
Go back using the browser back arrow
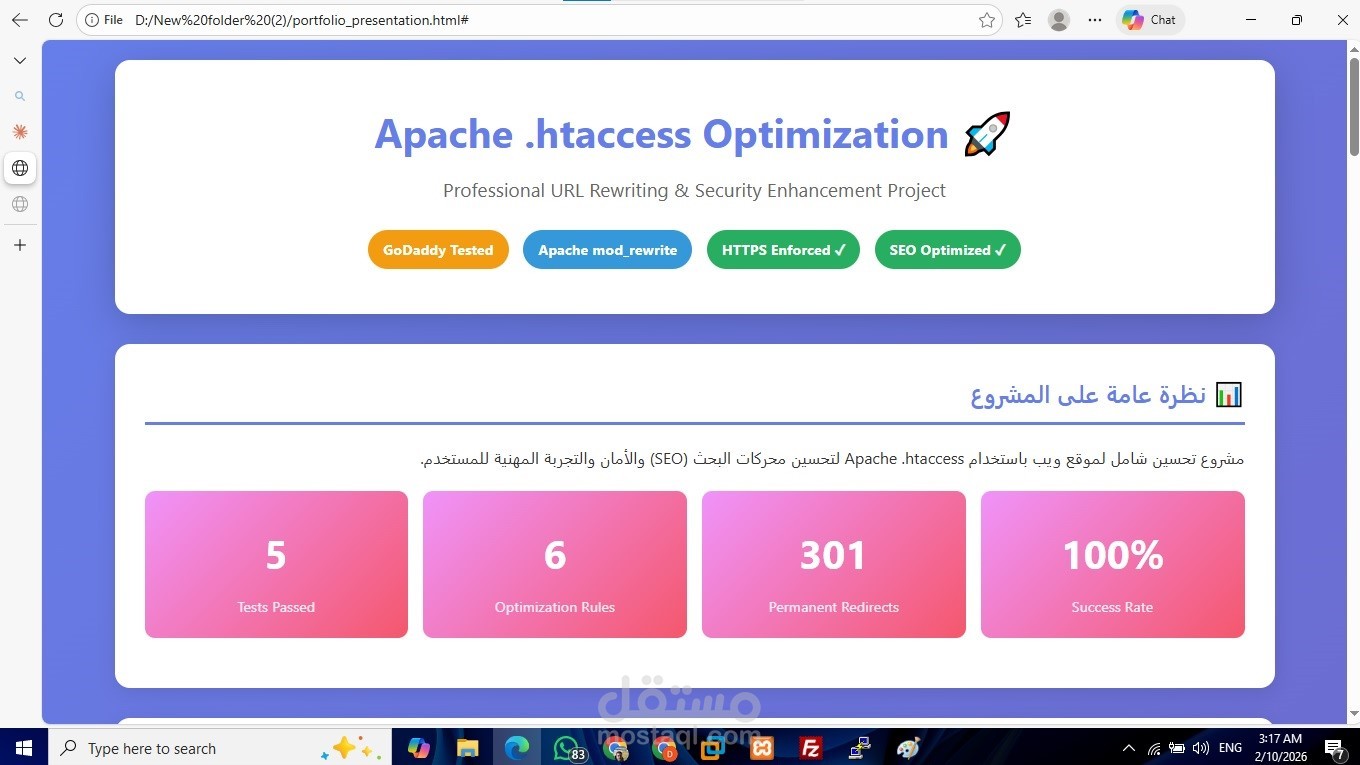point(20,20)
